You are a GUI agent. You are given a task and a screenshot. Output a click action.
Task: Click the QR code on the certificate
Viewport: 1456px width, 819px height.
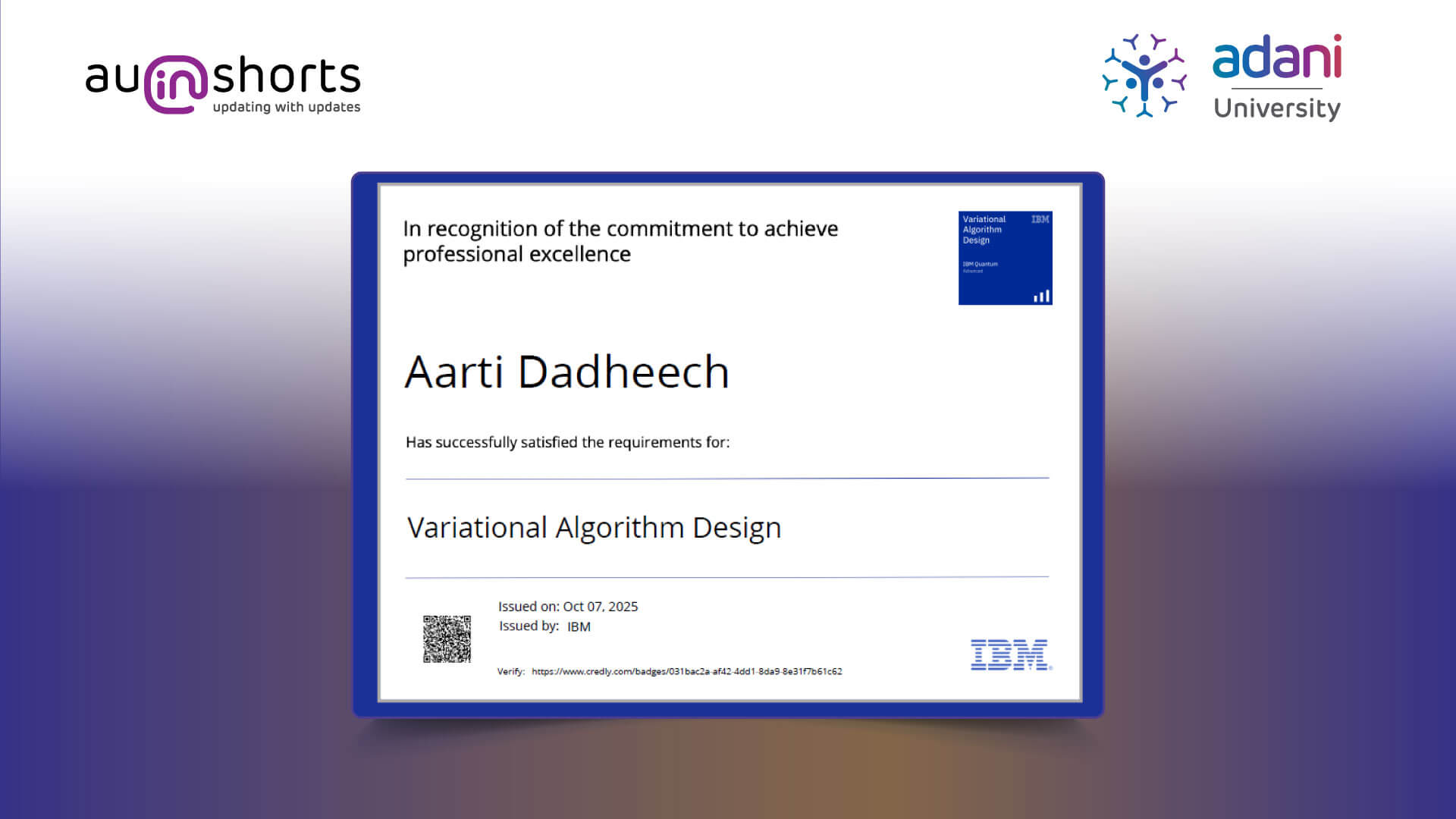(447, 639)
